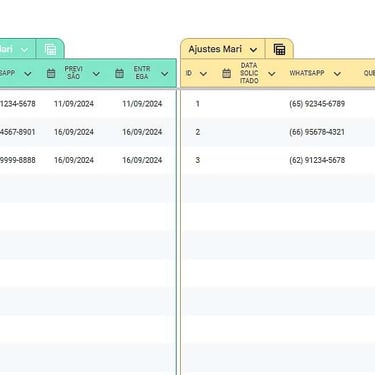This screenshot has width=375, height=375.
Task: Click empty DATA SOLICITADO cell in row 1
Action: click(249, 104)
